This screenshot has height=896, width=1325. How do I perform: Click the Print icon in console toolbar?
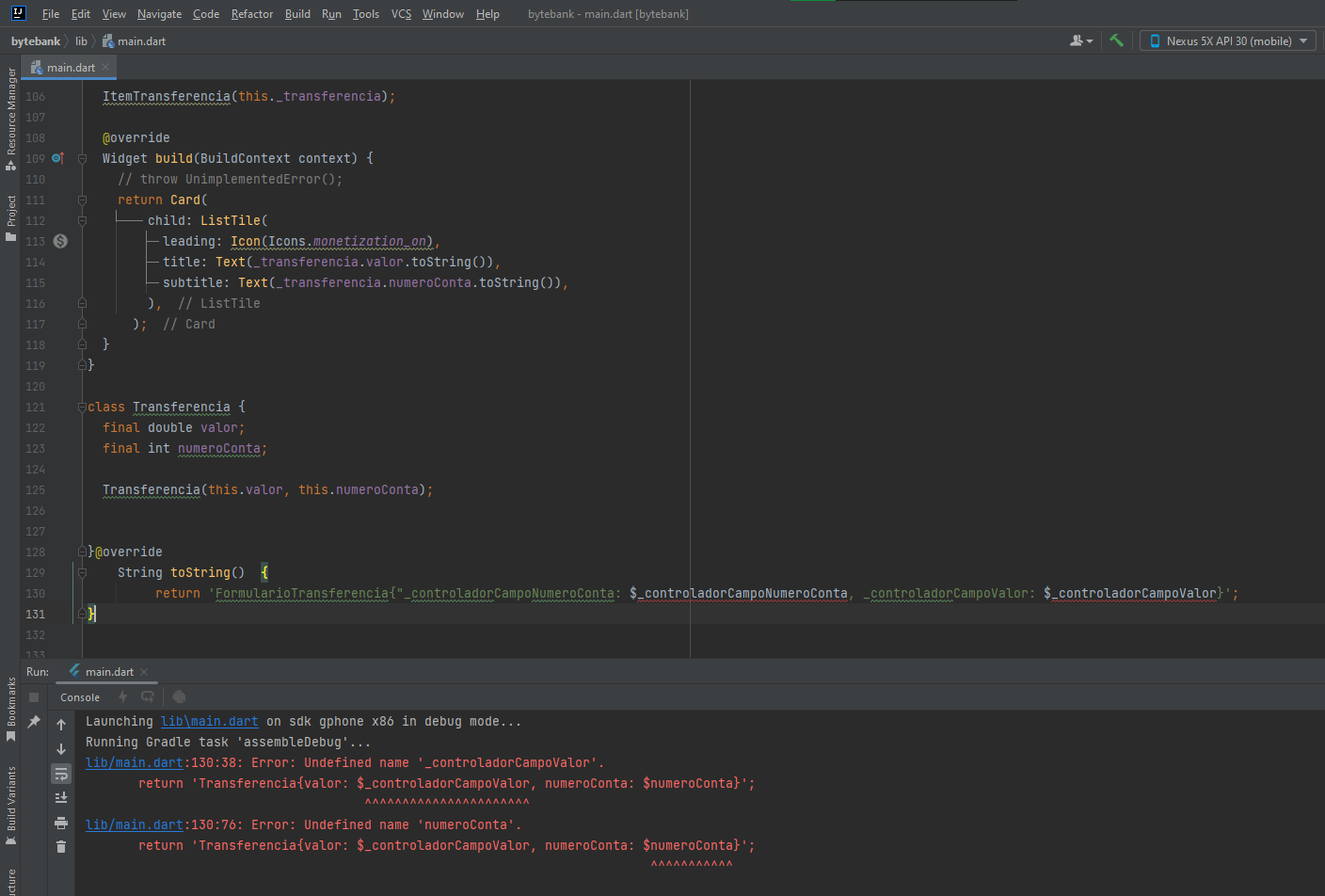[x=61, y=823]
